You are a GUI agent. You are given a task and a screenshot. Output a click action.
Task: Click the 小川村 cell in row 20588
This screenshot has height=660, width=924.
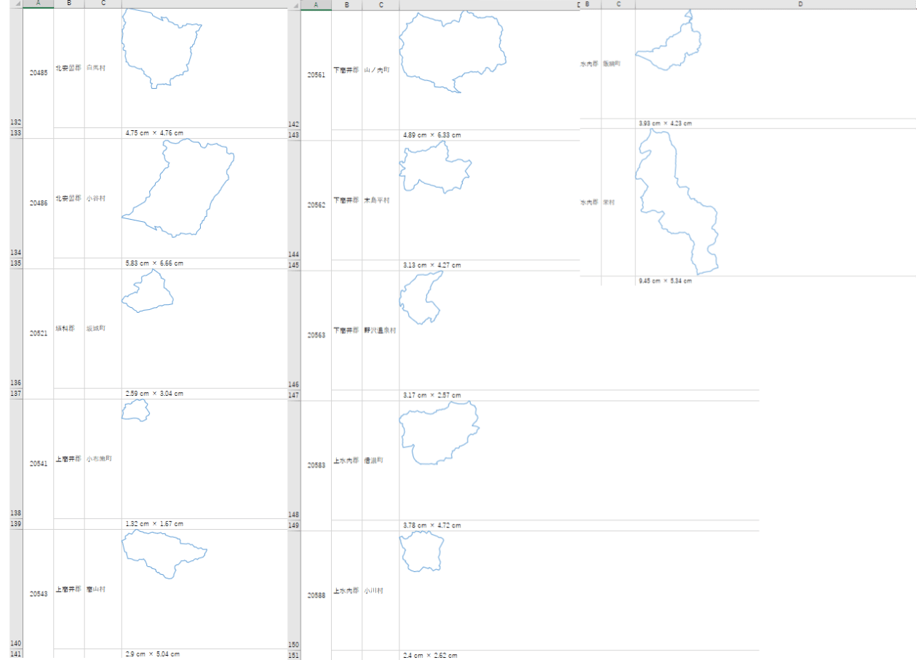[x=381, y=591]
